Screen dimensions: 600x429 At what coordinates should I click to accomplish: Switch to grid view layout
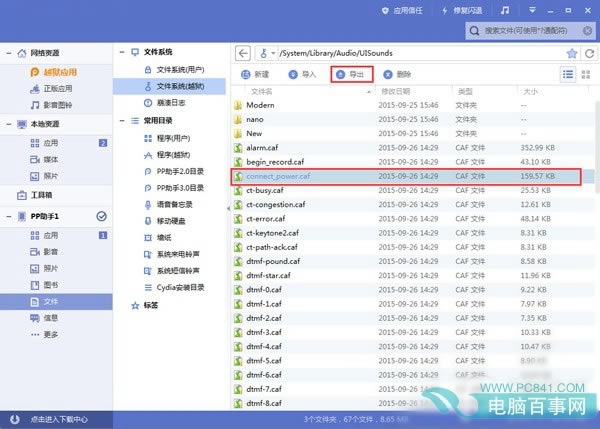pyautogui.click(x=586, y=74)
